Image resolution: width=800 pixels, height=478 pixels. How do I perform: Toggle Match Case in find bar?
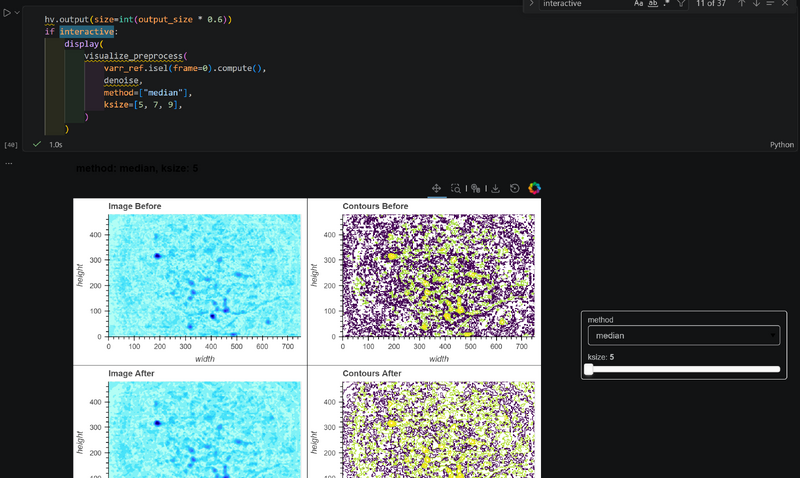(x=638, y=4)
